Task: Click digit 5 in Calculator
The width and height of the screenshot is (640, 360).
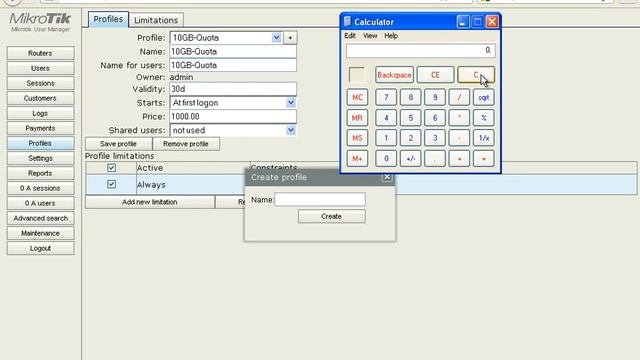Action: pyautogui.click(x=411, y=118)
